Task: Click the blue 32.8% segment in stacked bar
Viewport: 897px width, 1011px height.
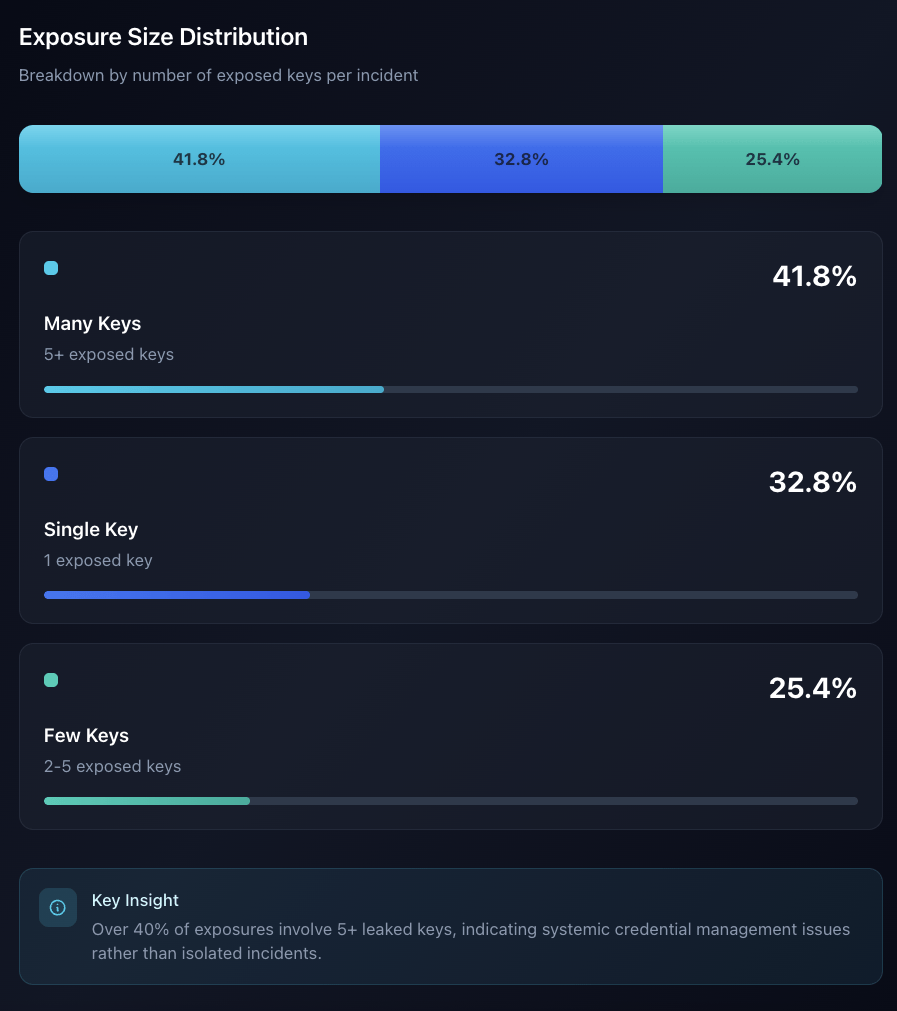Action: (x=521, y=158)
